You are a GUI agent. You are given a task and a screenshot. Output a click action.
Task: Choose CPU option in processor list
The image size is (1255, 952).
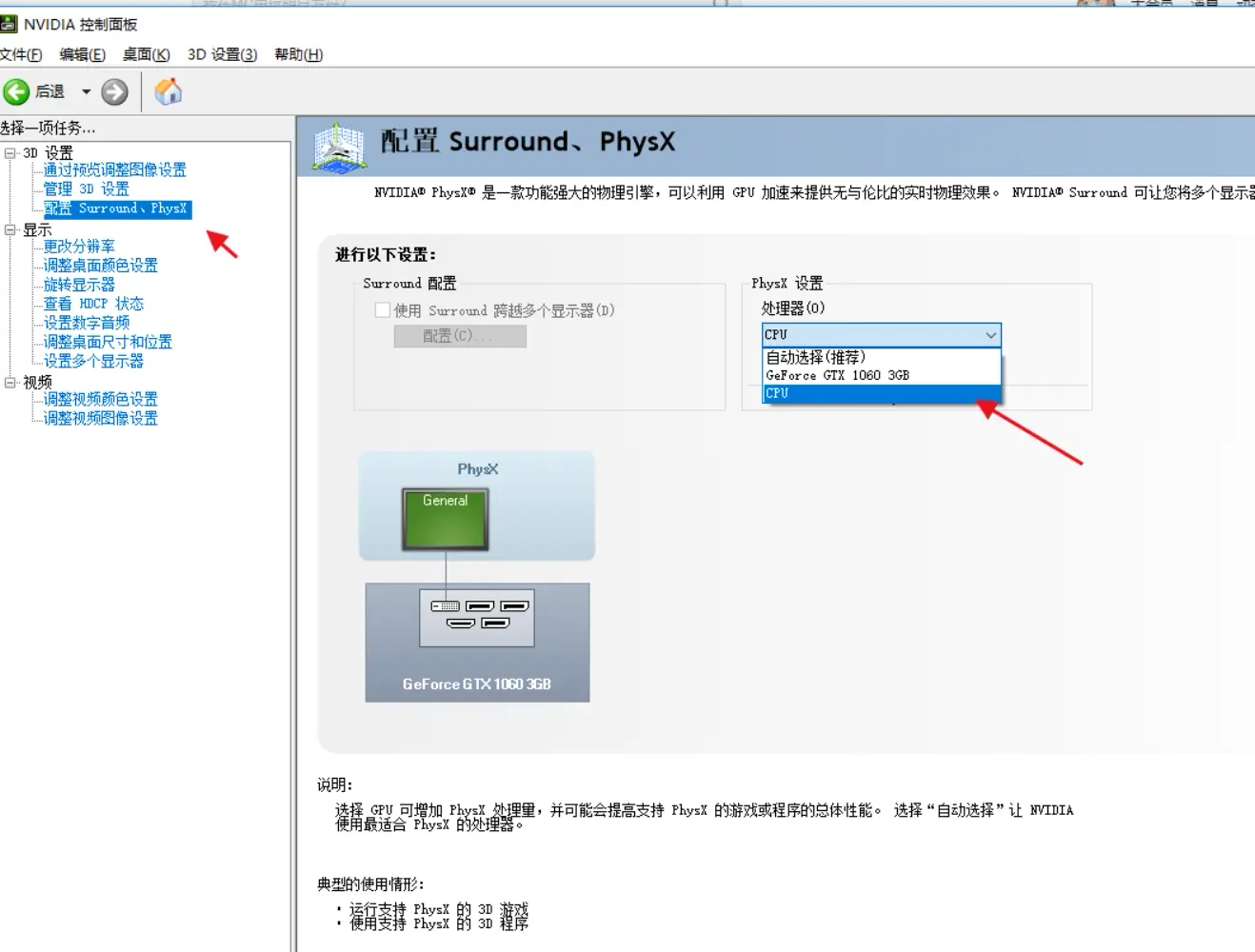[882, 393]
